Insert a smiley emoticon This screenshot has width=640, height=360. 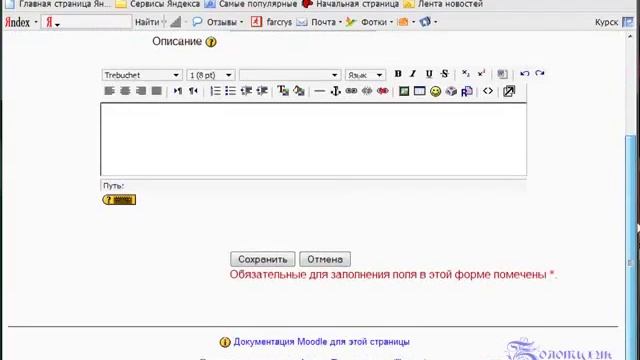(436, 91)
